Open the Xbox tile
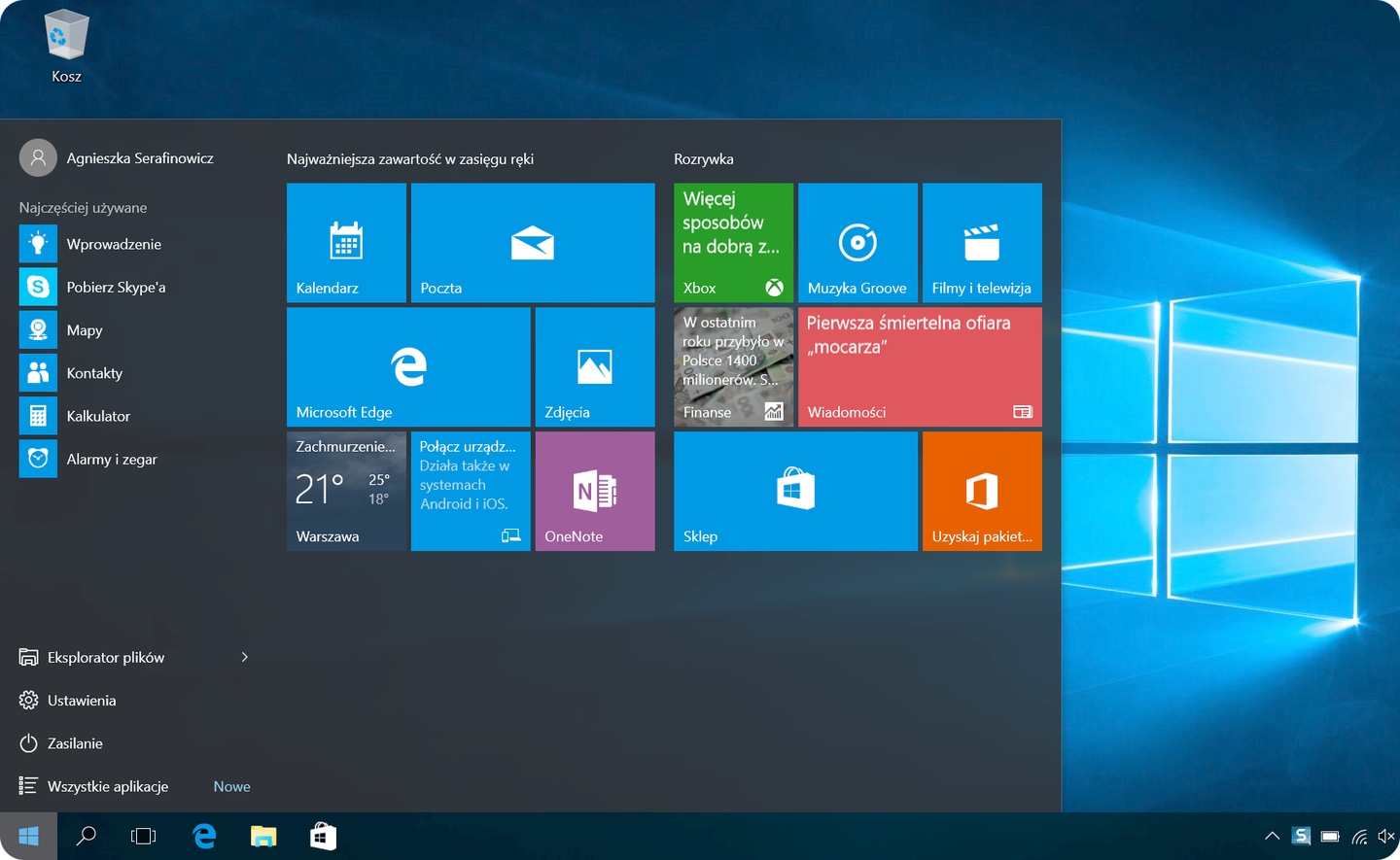1400x860 pixels. point(733,243)
